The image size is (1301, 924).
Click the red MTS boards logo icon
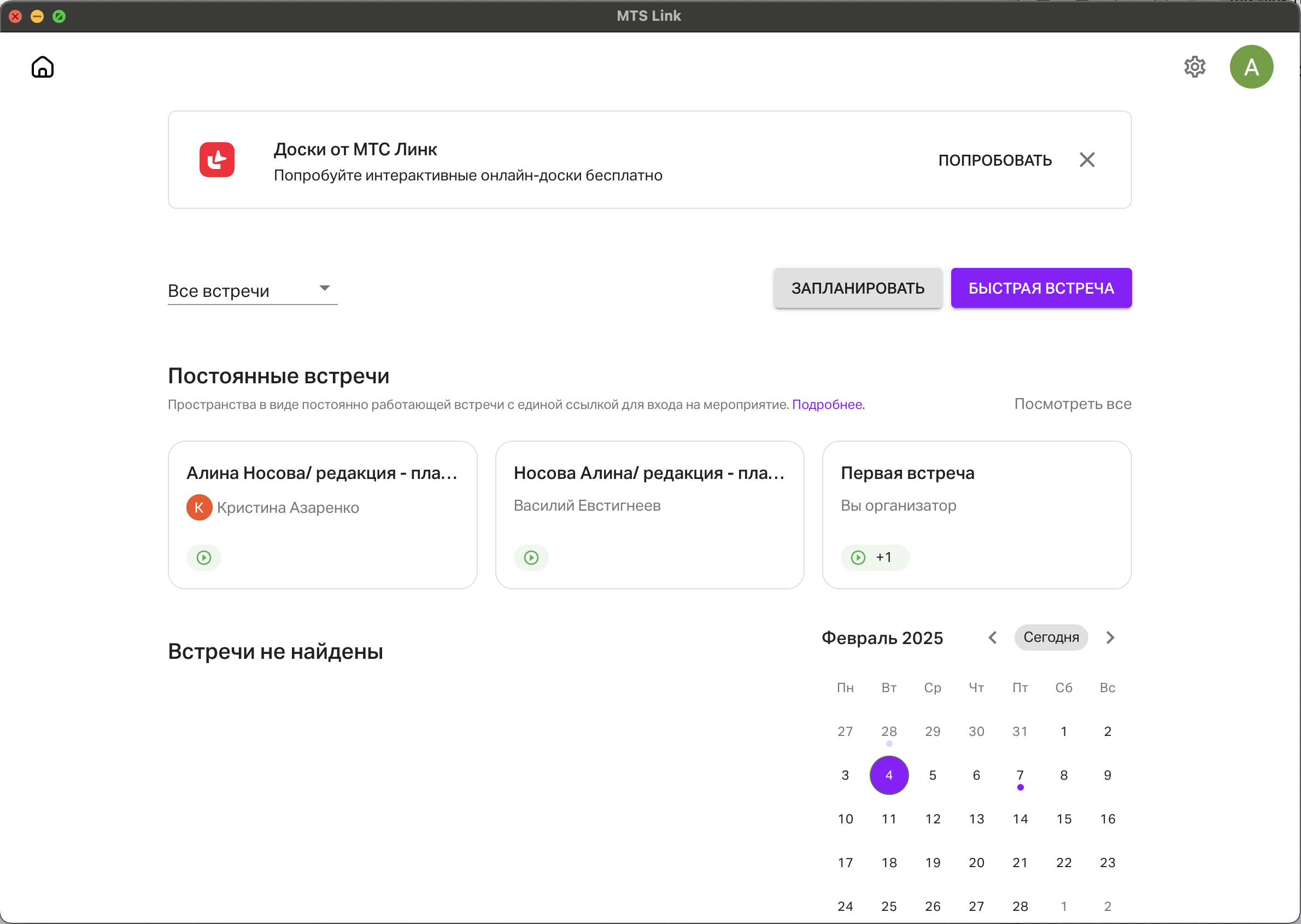(216, 160)
